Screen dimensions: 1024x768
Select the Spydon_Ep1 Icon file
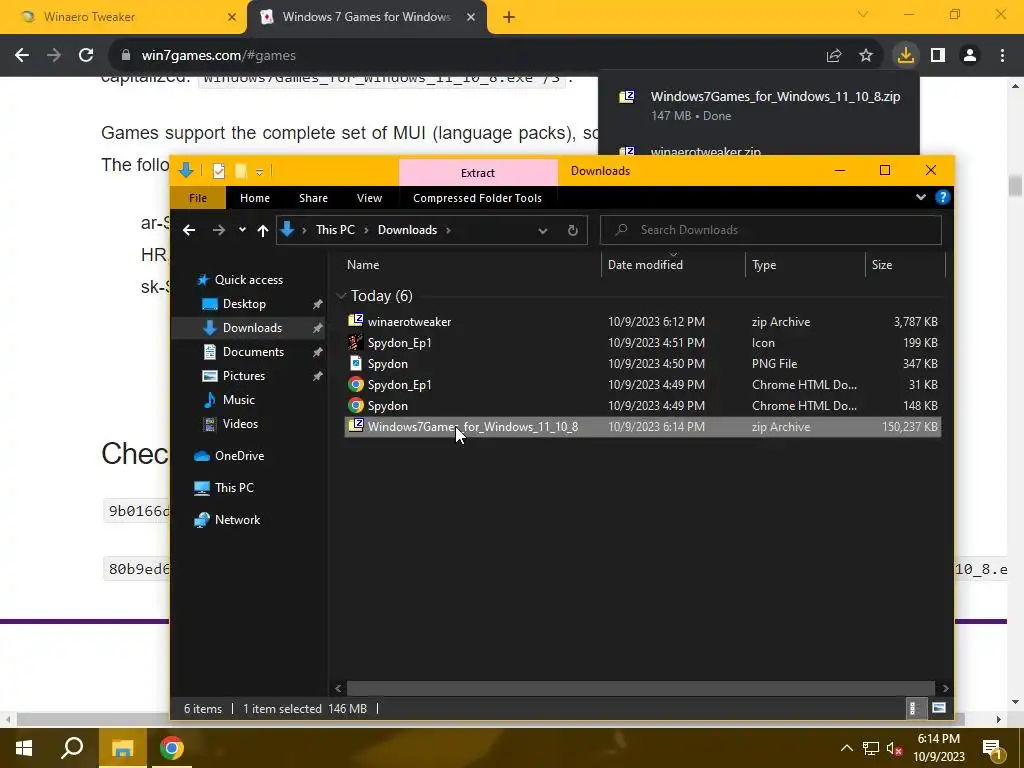pyautogui.click(x=643, y=343)
